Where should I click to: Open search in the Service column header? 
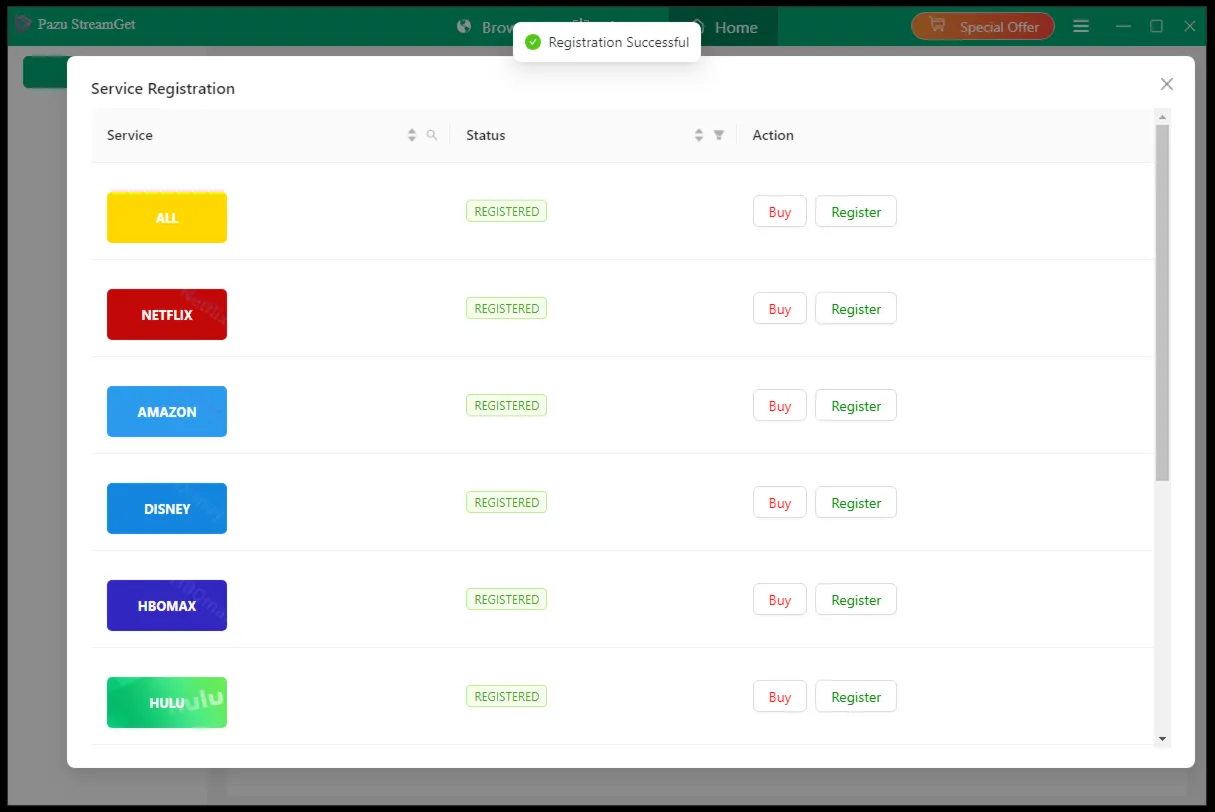coord(432,135)
